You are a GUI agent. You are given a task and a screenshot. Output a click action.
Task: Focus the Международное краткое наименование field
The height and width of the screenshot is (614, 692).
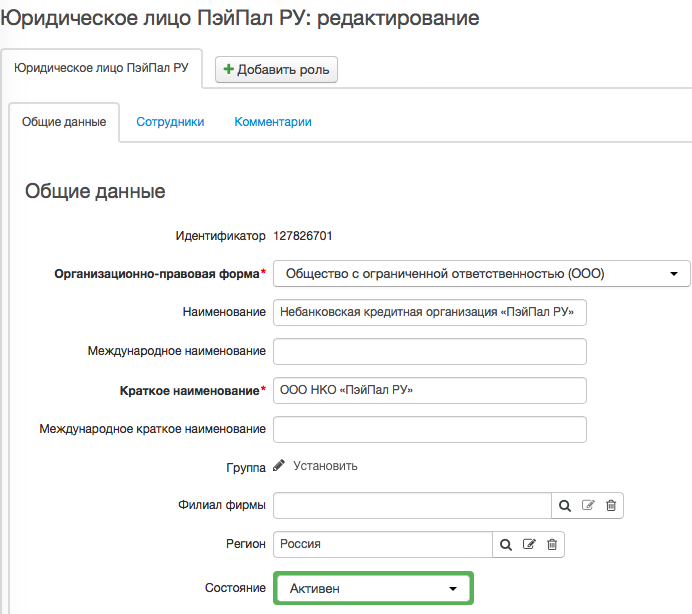click(x=430, y=429)
